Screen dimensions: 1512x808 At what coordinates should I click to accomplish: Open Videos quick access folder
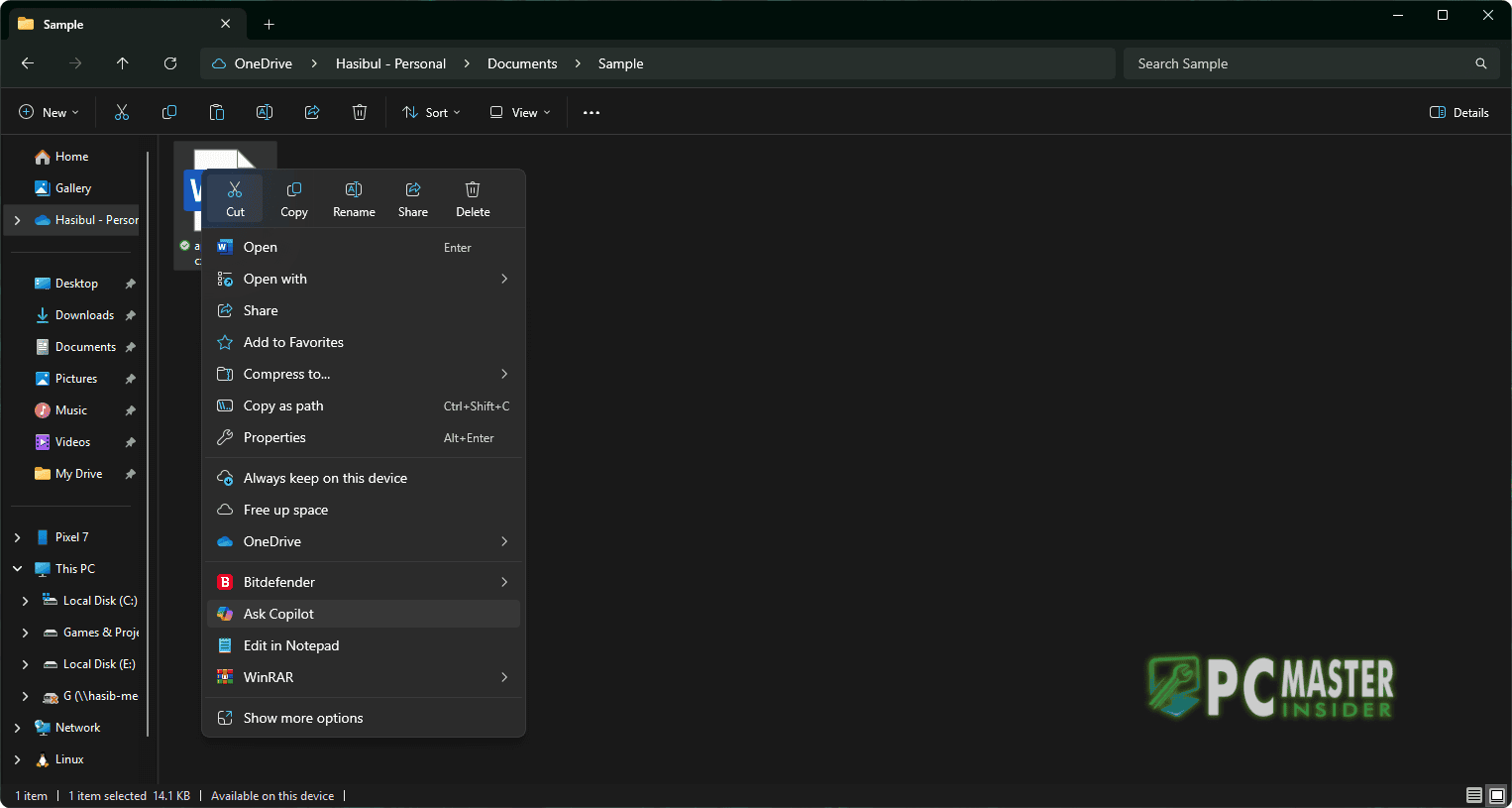click(x=74, y=442)
